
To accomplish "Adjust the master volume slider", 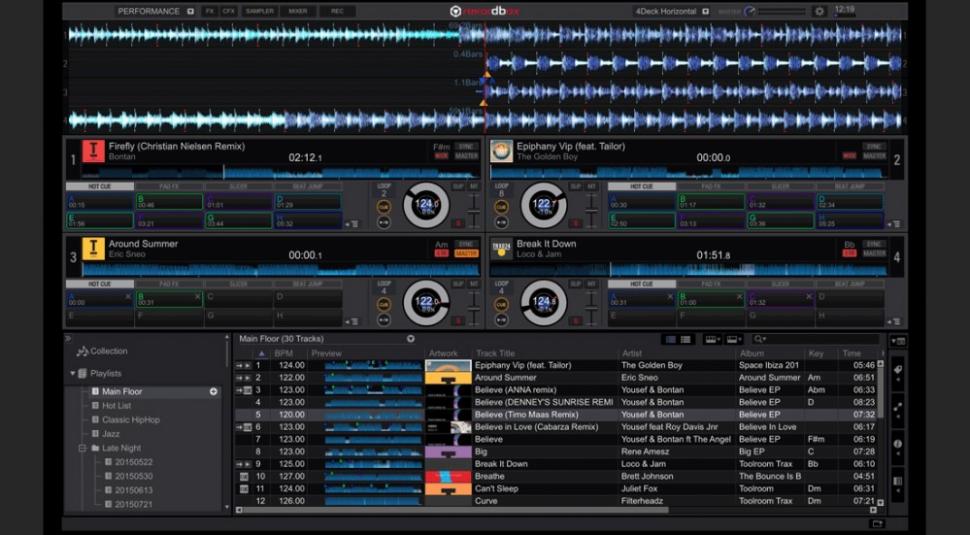I will coord(779,11).
